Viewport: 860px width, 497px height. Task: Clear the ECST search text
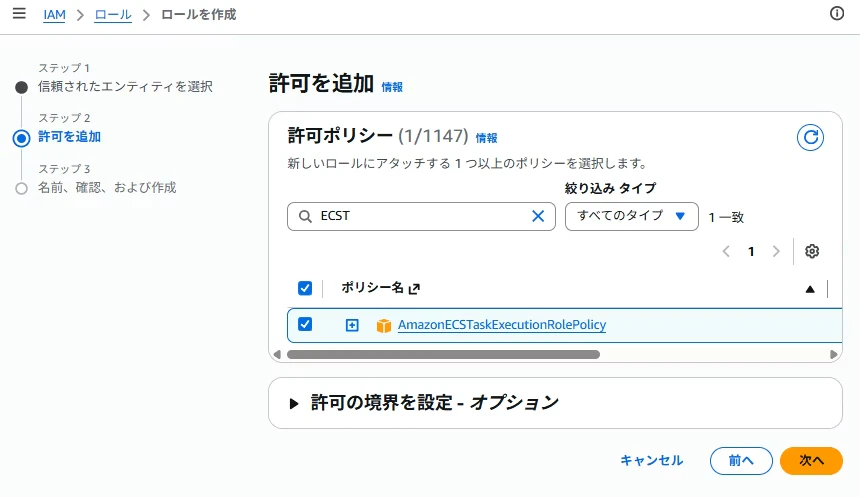tap(538, 216)
